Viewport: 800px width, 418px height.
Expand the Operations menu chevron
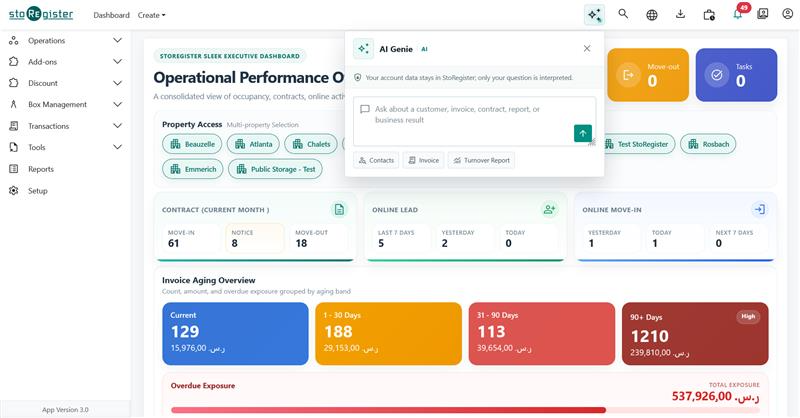click(117, 40)
